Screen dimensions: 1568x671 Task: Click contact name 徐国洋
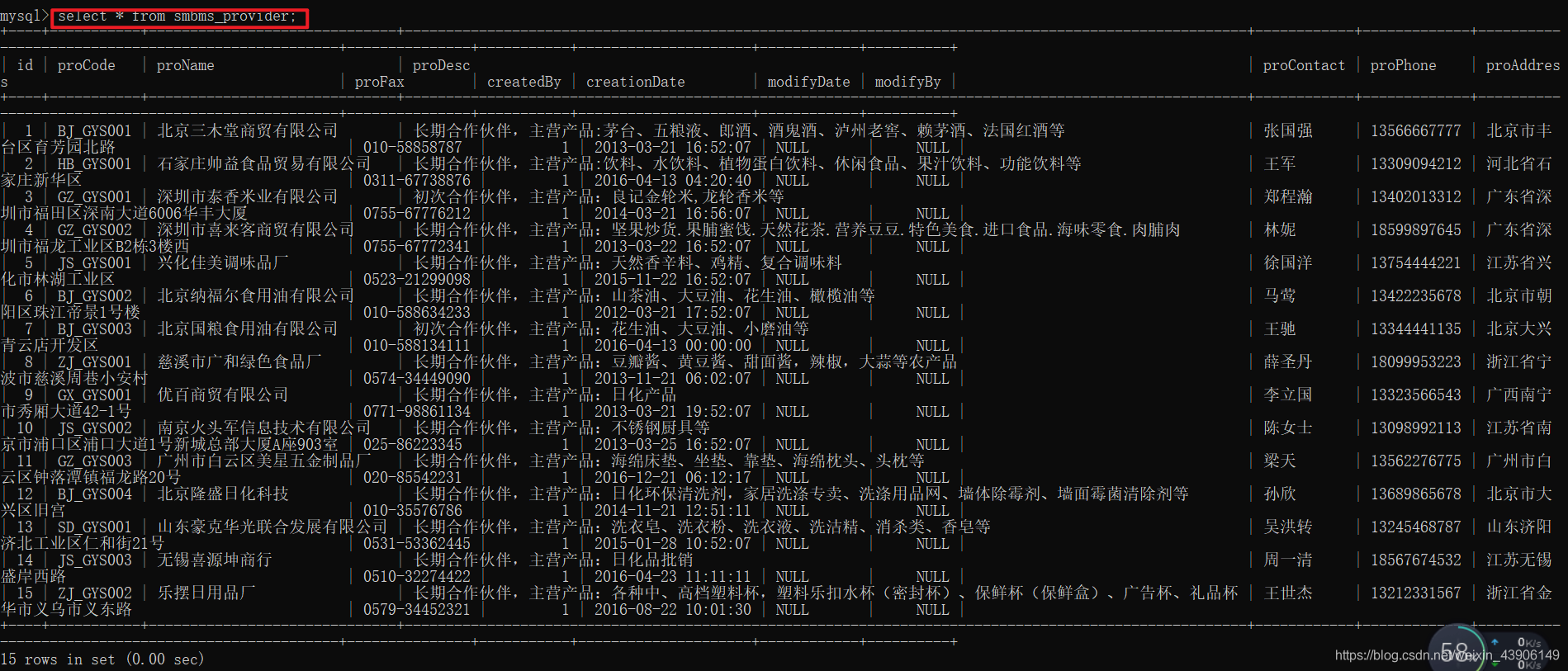point(1288,263)
